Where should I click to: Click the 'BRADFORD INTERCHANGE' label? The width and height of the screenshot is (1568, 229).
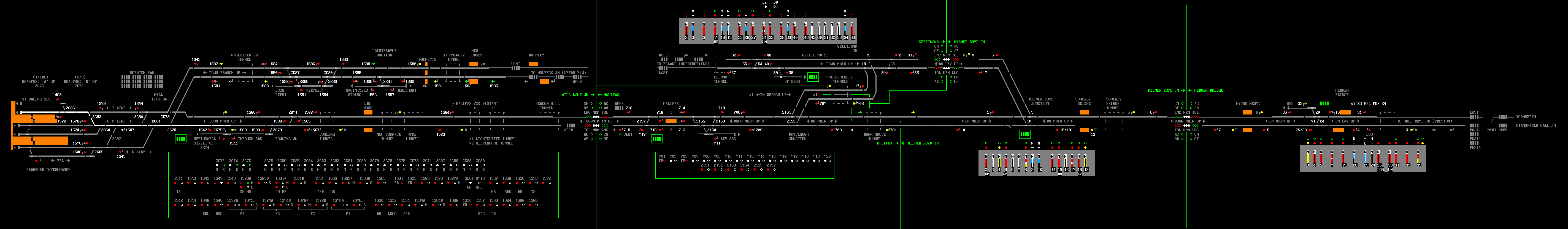(48, 170)
